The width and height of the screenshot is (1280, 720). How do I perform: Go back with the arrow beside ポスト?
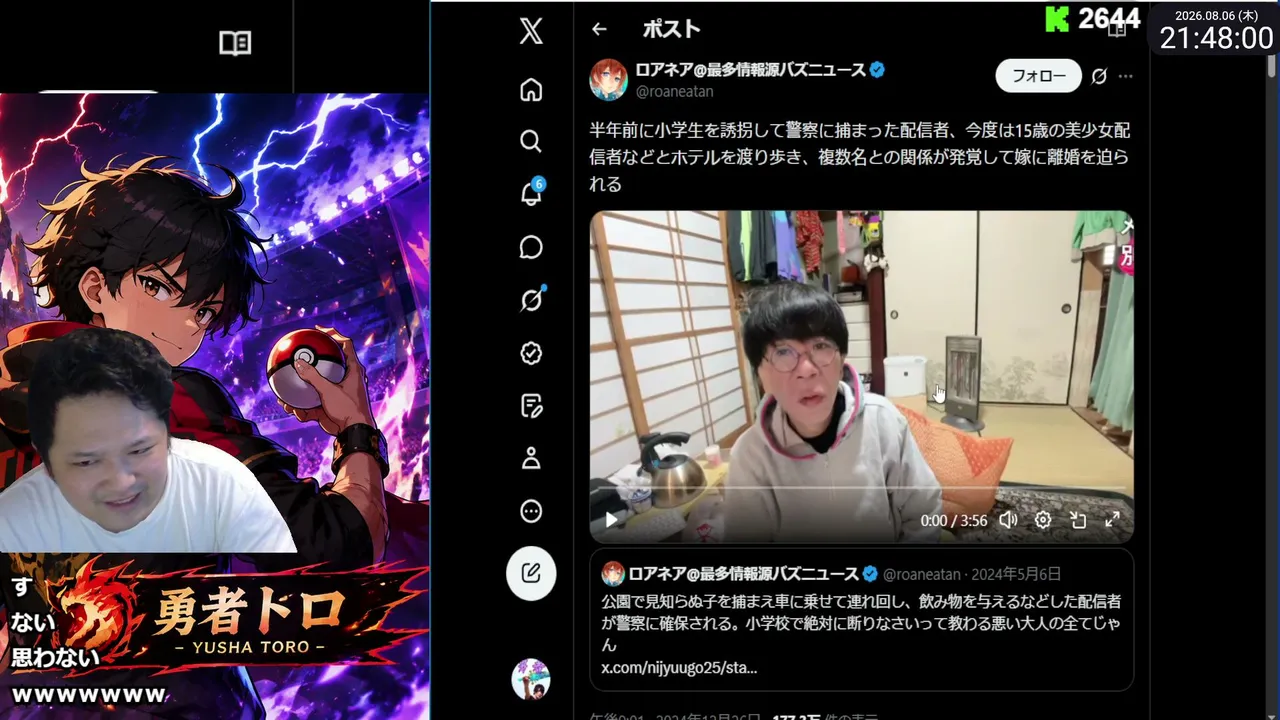point(599,29)
